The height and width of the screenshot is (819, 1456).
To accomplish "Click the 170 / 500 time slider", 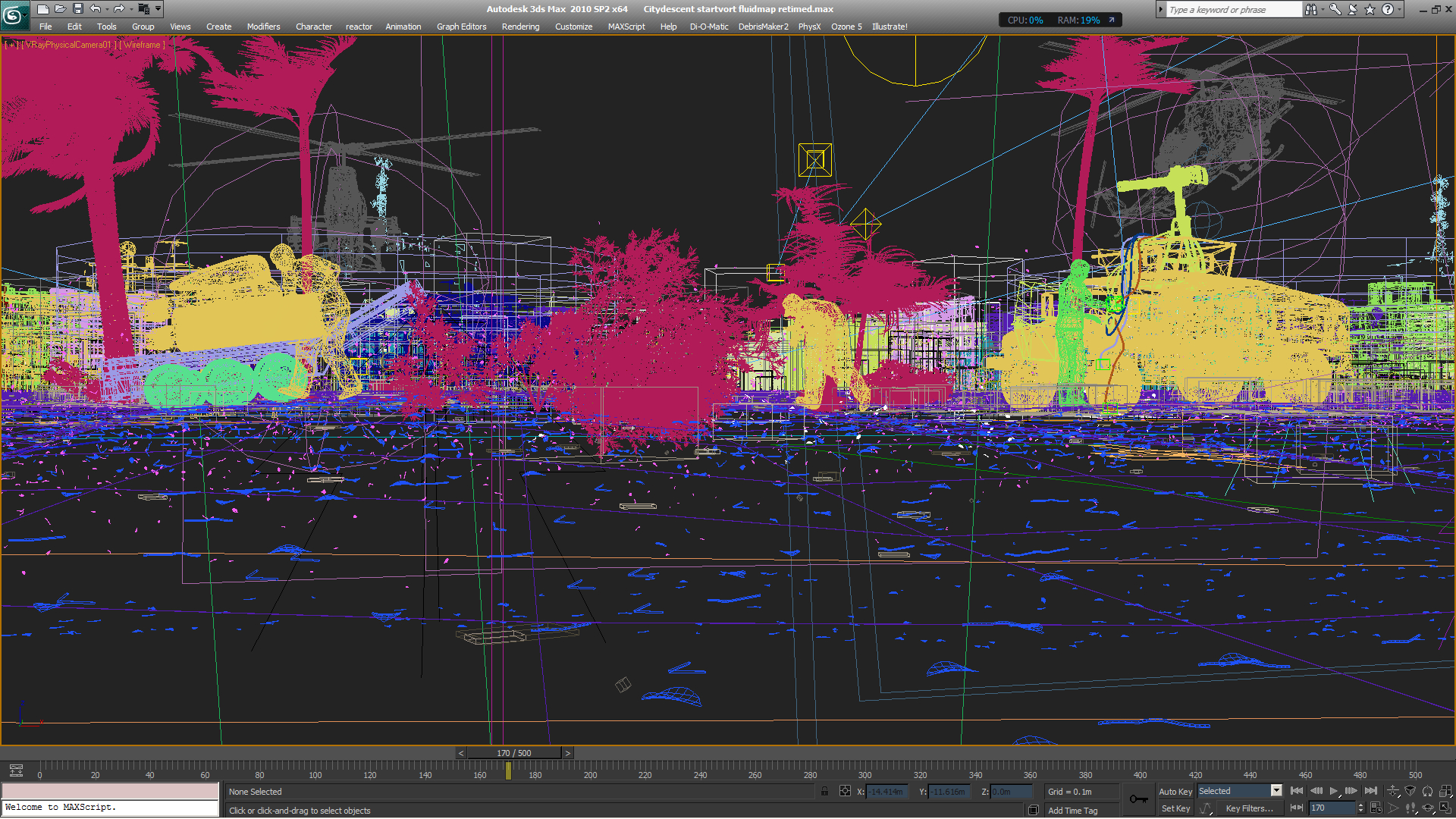I will (x=513, y=753).
